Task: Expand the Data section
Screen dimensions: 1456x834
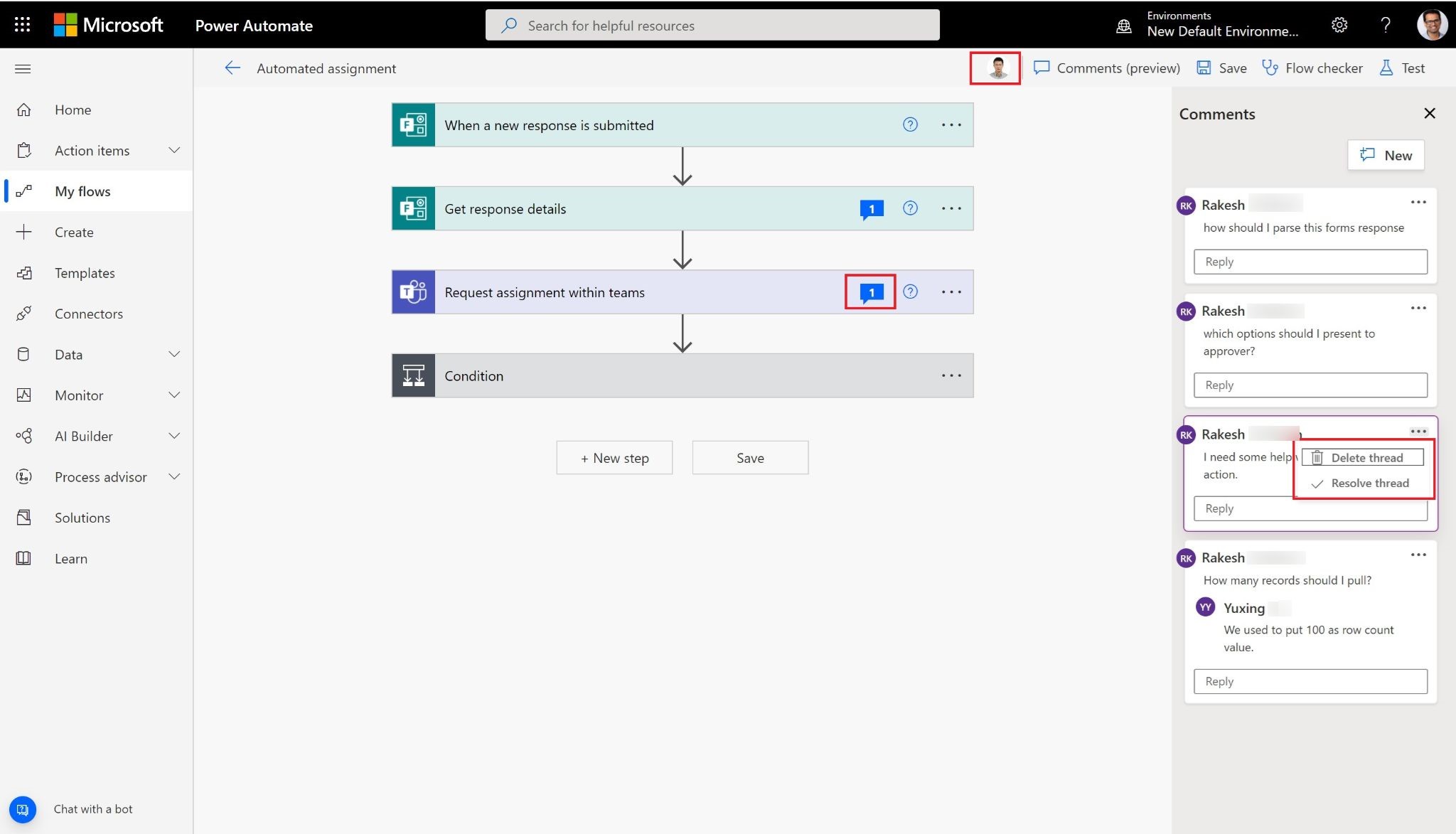Action: (x=174, y=354)
